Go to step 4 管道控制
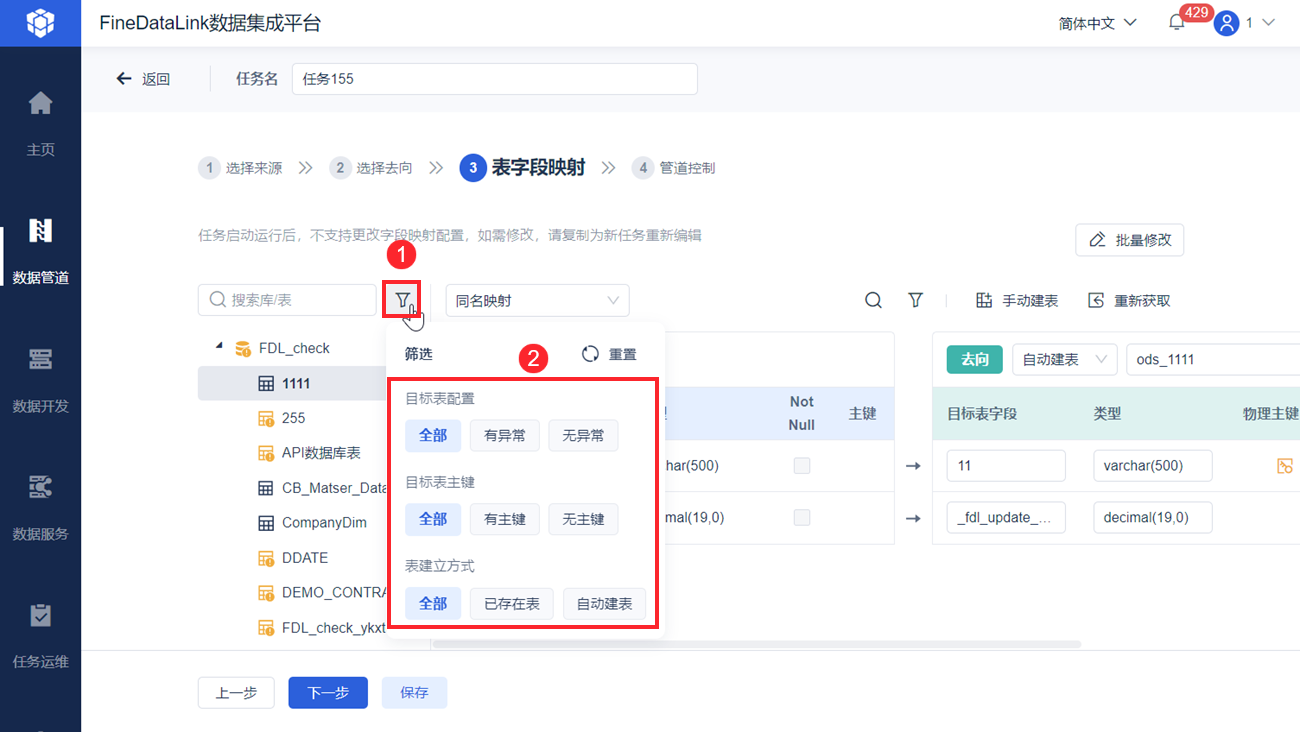Viewport: 1300px width, 732px height. click(x=673, y=168)
